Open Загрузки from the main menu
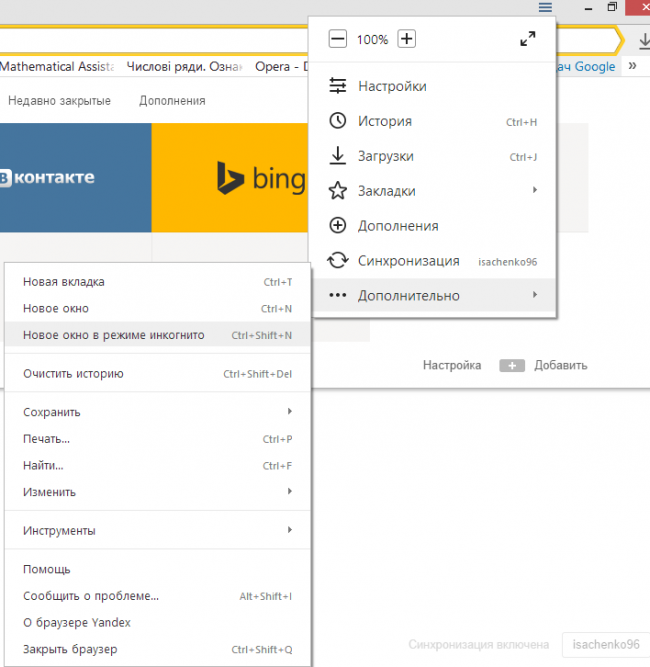650x667 pixels. tap(433, 156)
